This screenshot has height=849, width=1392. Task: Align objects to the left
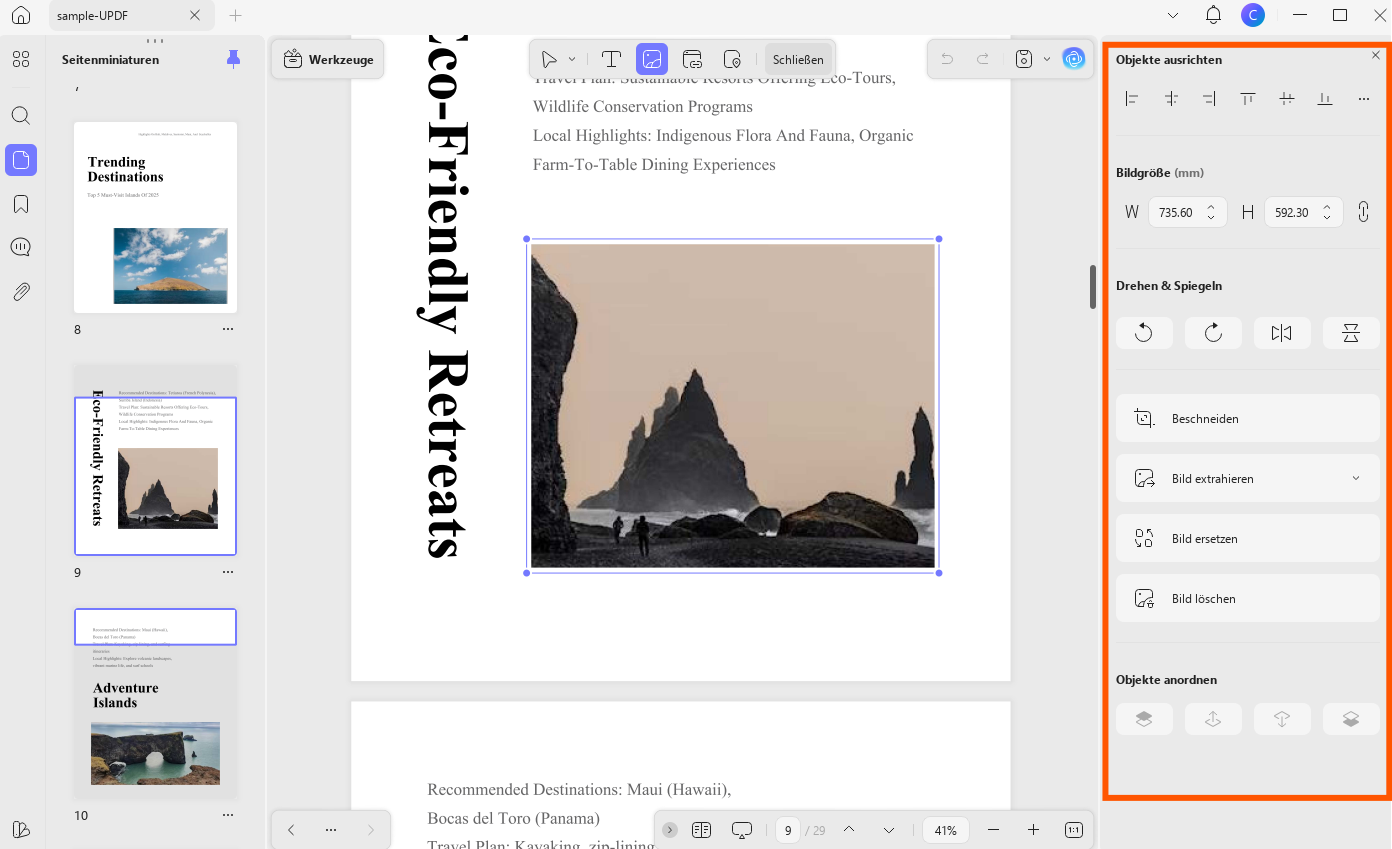coord(1132,98)
